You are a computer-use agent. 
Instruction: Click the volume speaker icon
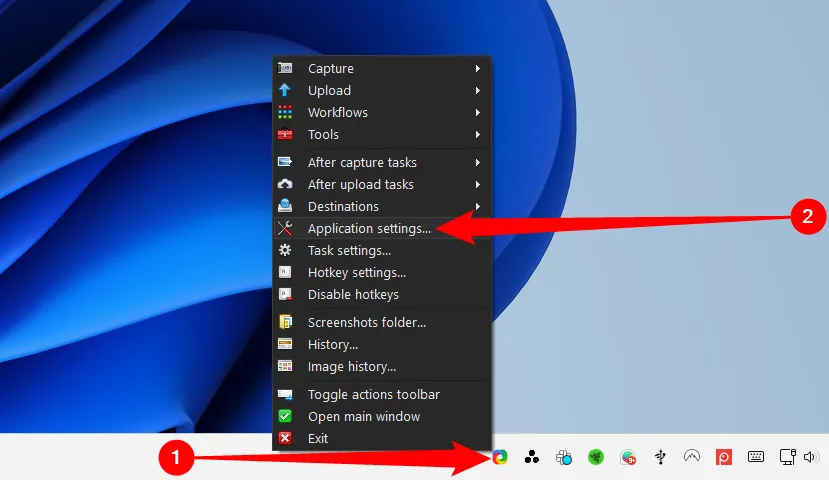[x=809, y=457]
